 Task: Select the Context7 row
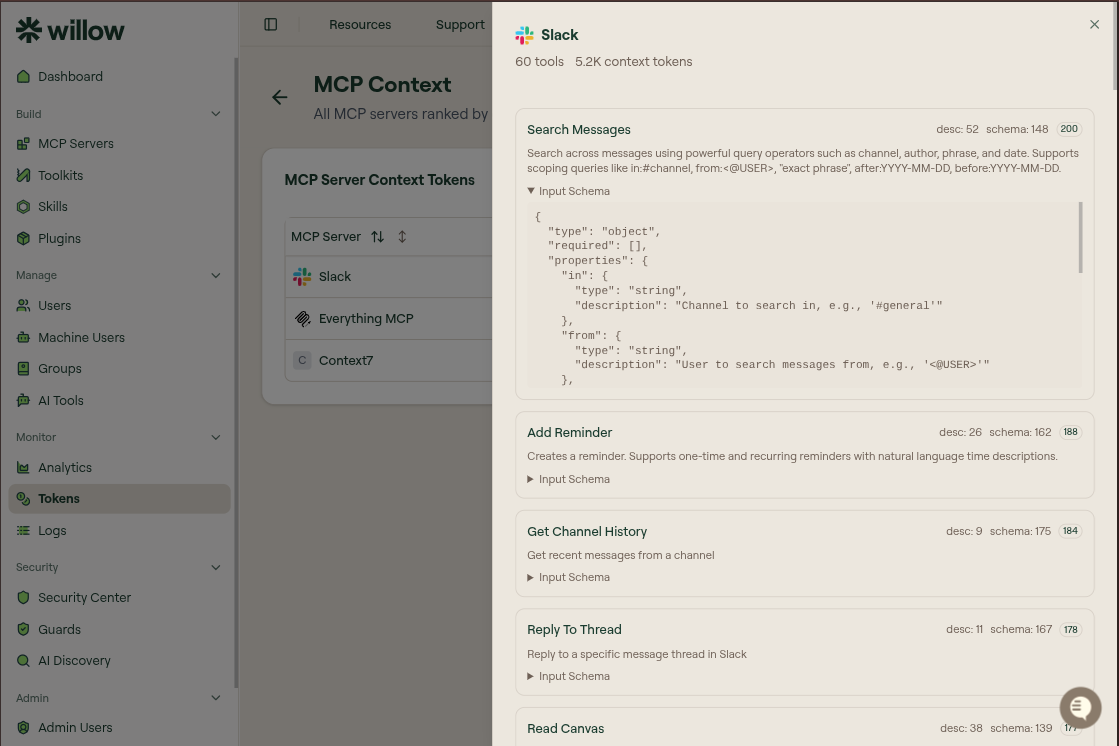tap(389, 361)
